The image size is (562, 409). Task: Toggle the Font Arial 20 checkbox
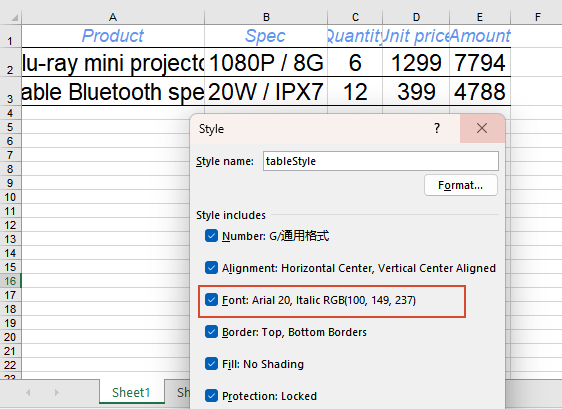pos(211,300)
